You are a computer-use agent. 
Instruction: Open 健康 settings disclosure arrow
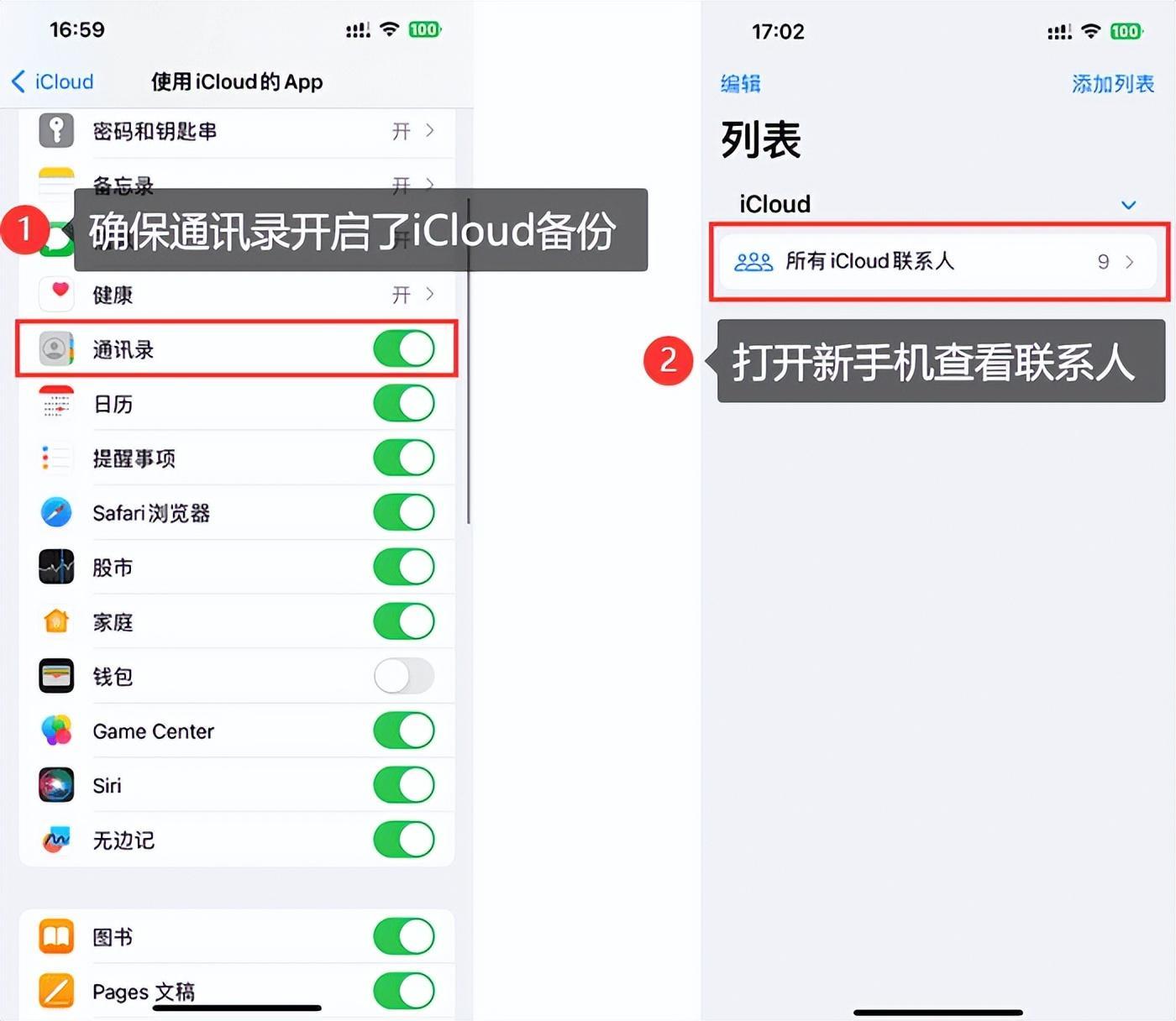pos(430,294)
